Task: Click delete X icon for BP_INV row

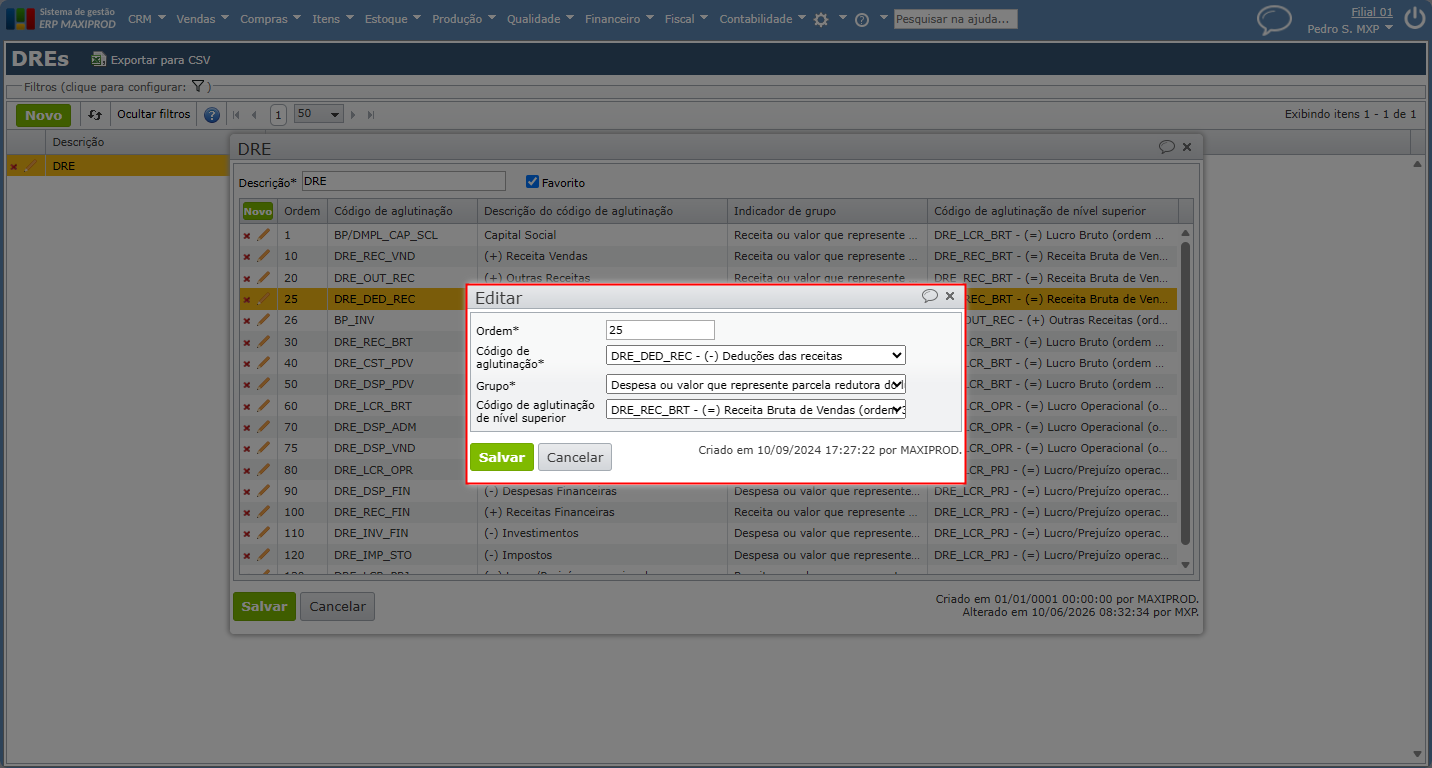Action: coord(247,321)
